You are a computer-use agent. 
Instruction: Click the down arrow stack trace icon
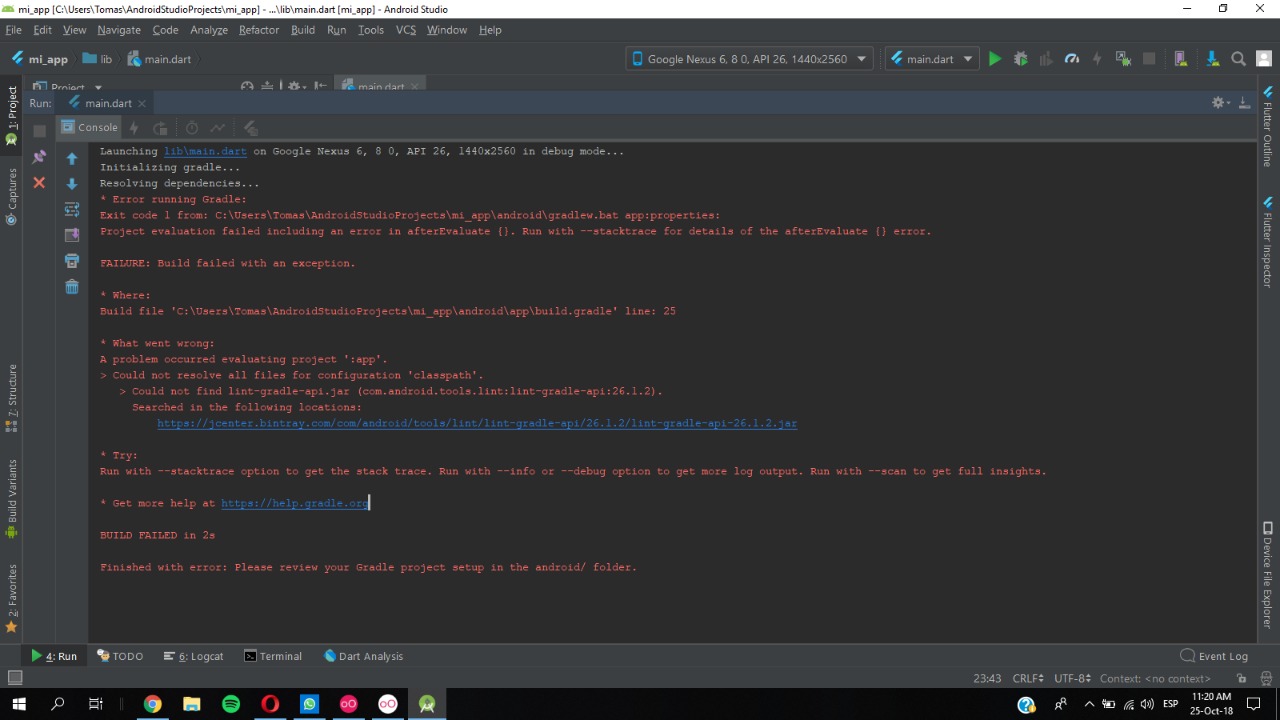[x=71, y=184]
